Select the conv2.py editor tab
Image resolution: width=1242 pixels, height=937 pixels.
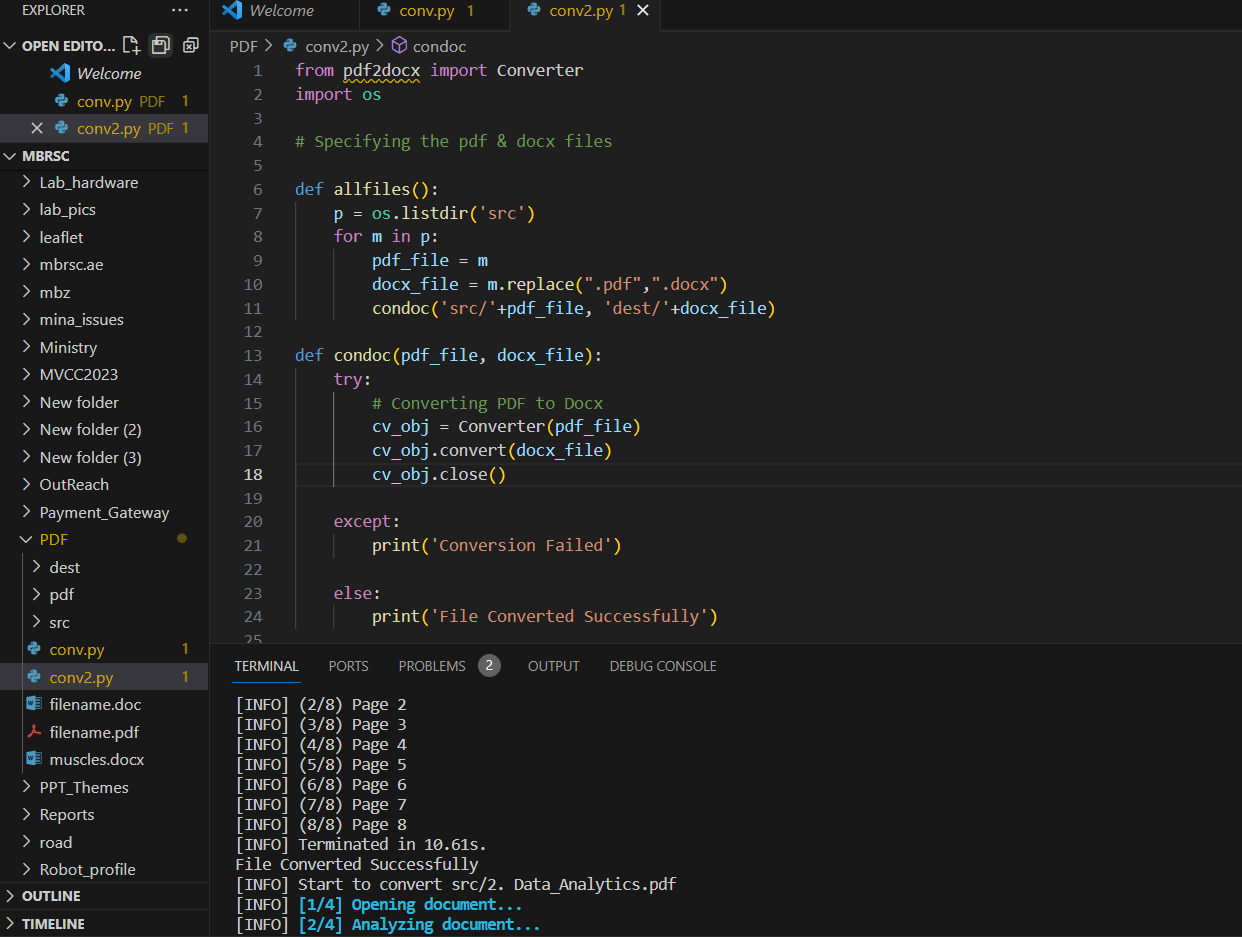tap(583, 11)
